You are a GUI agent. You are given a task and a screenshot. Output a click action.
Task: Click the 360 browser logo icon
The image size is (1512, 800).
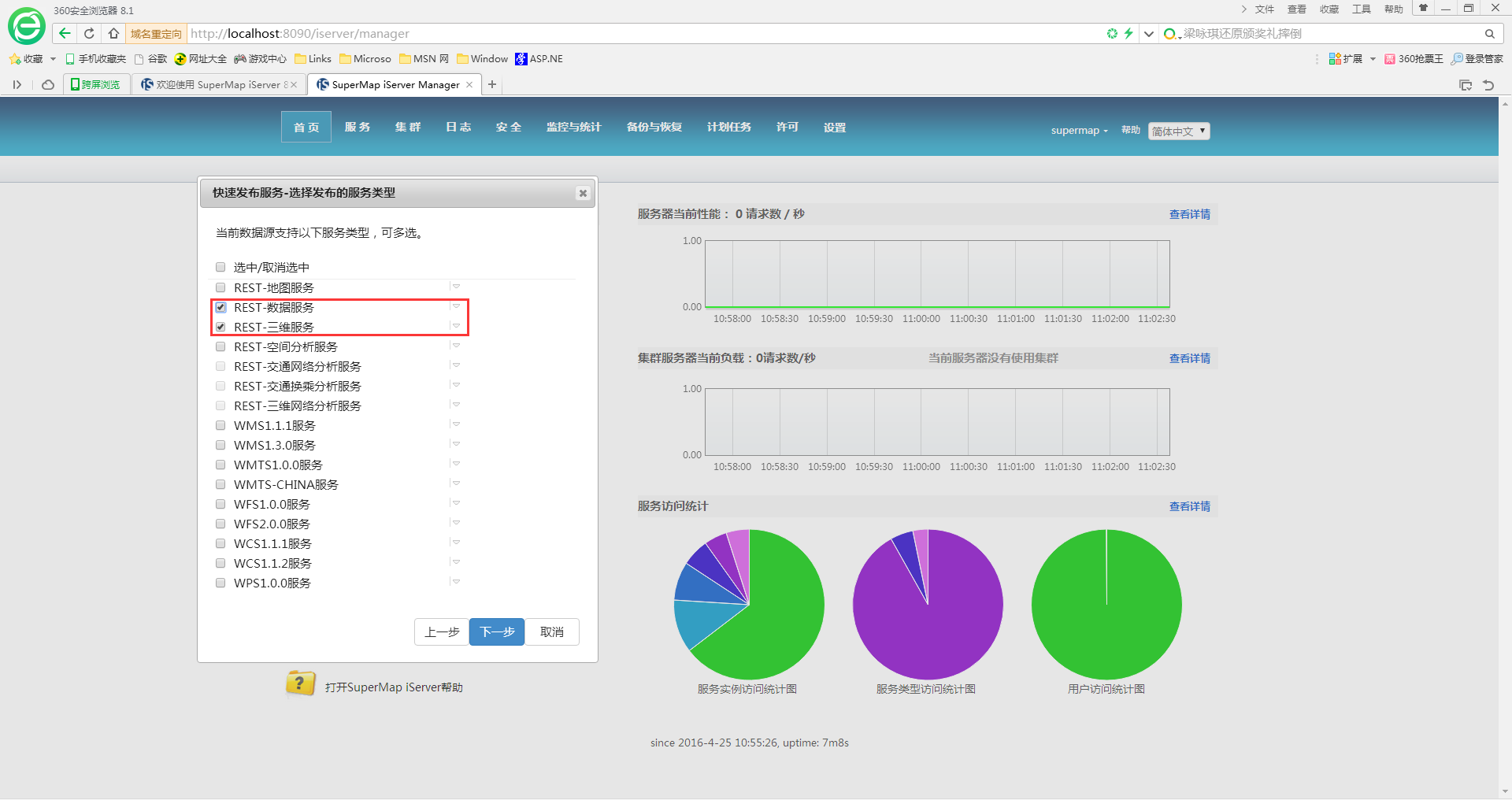(27, 26)
